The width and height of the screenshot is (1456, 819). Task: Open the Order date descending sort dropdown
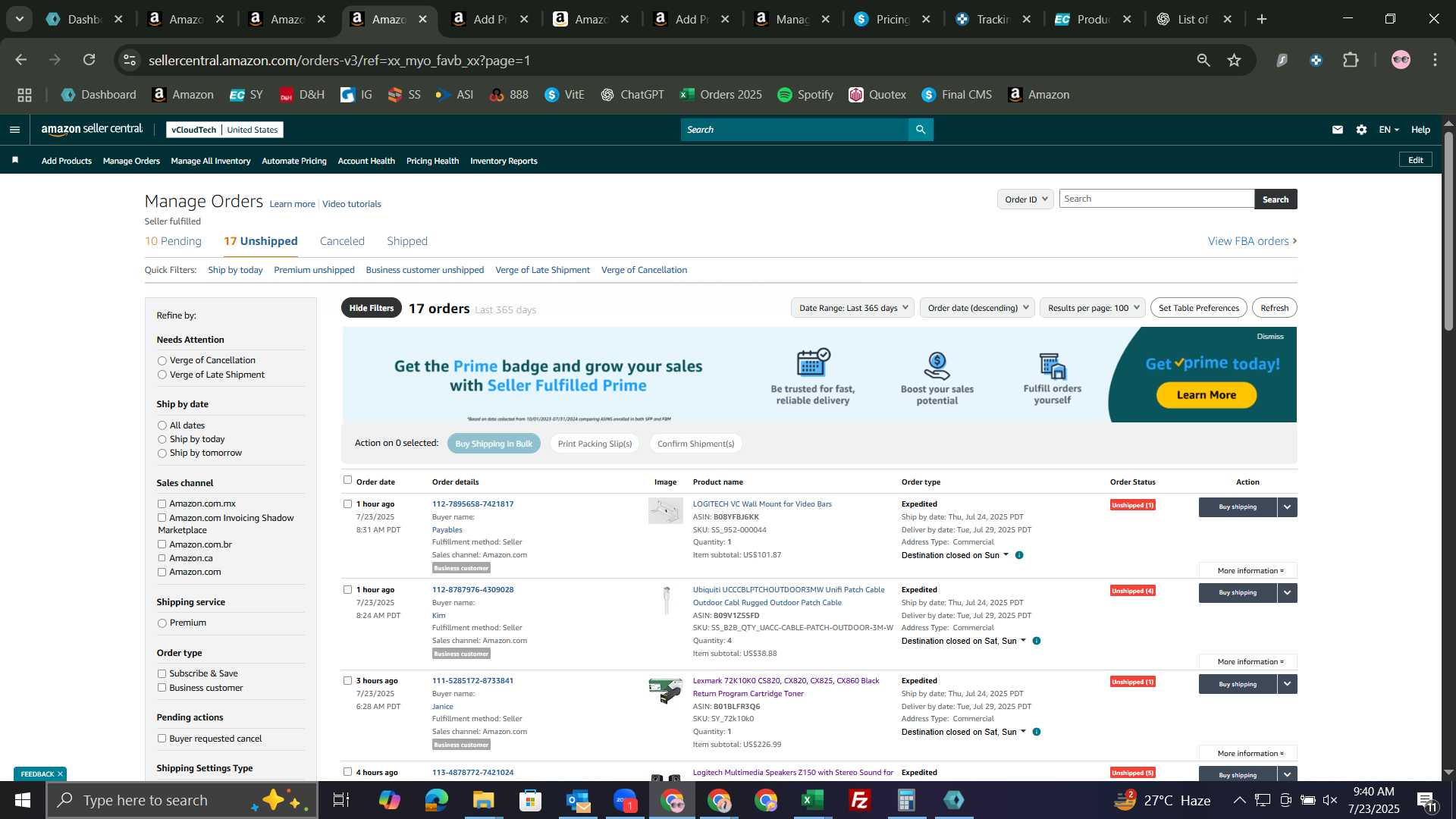(x=977, y=308)
